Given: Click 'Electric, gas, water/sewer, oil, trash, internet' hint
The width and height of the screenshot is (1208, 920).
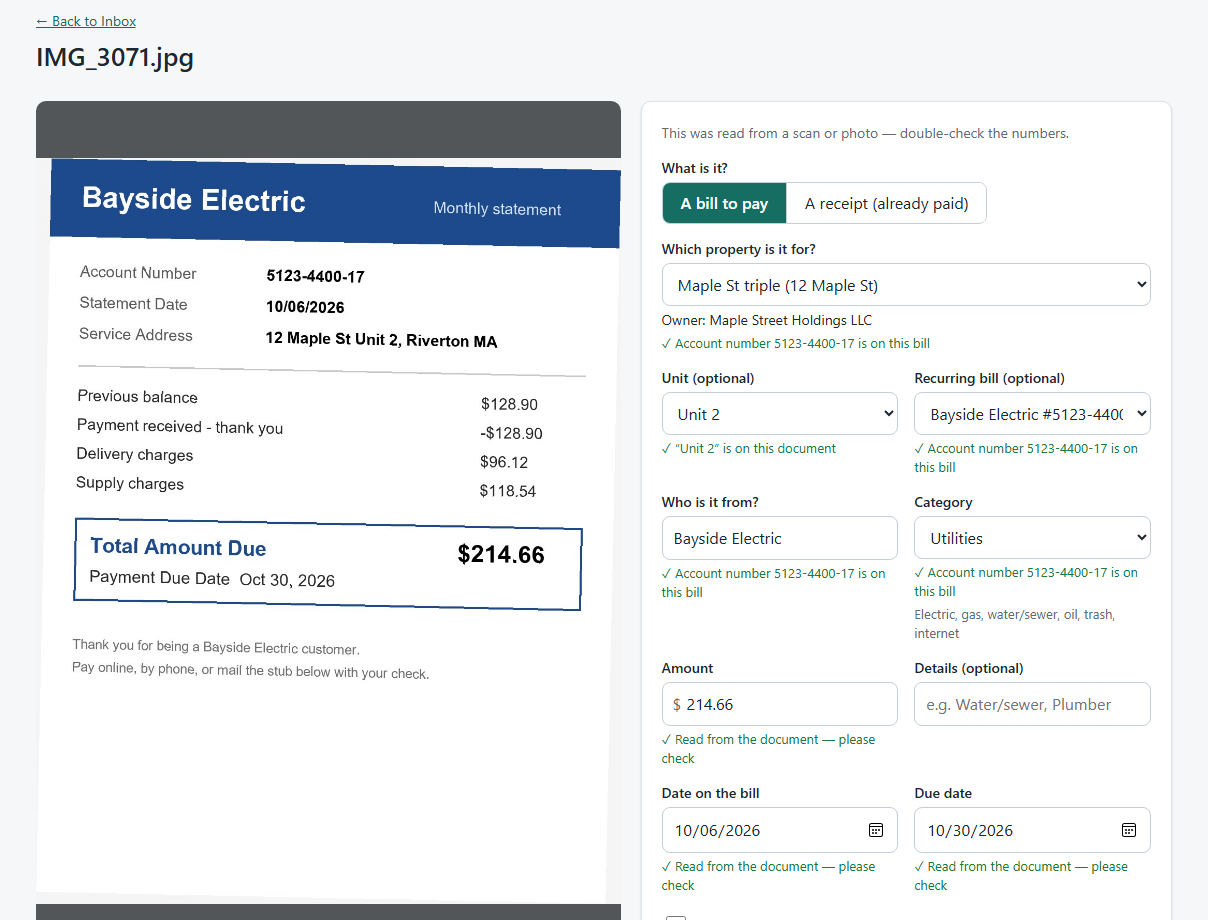Looking at the screenshot, I should point(1014,624).
